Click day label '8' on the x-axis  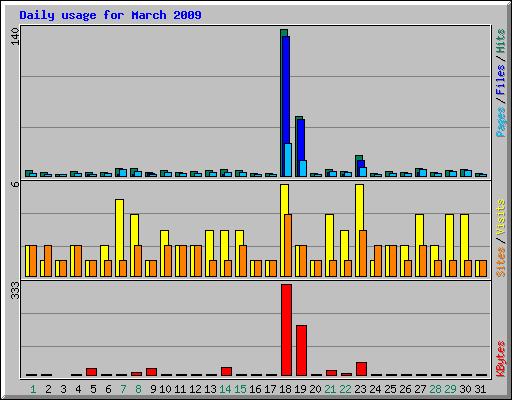coord(138,389)
